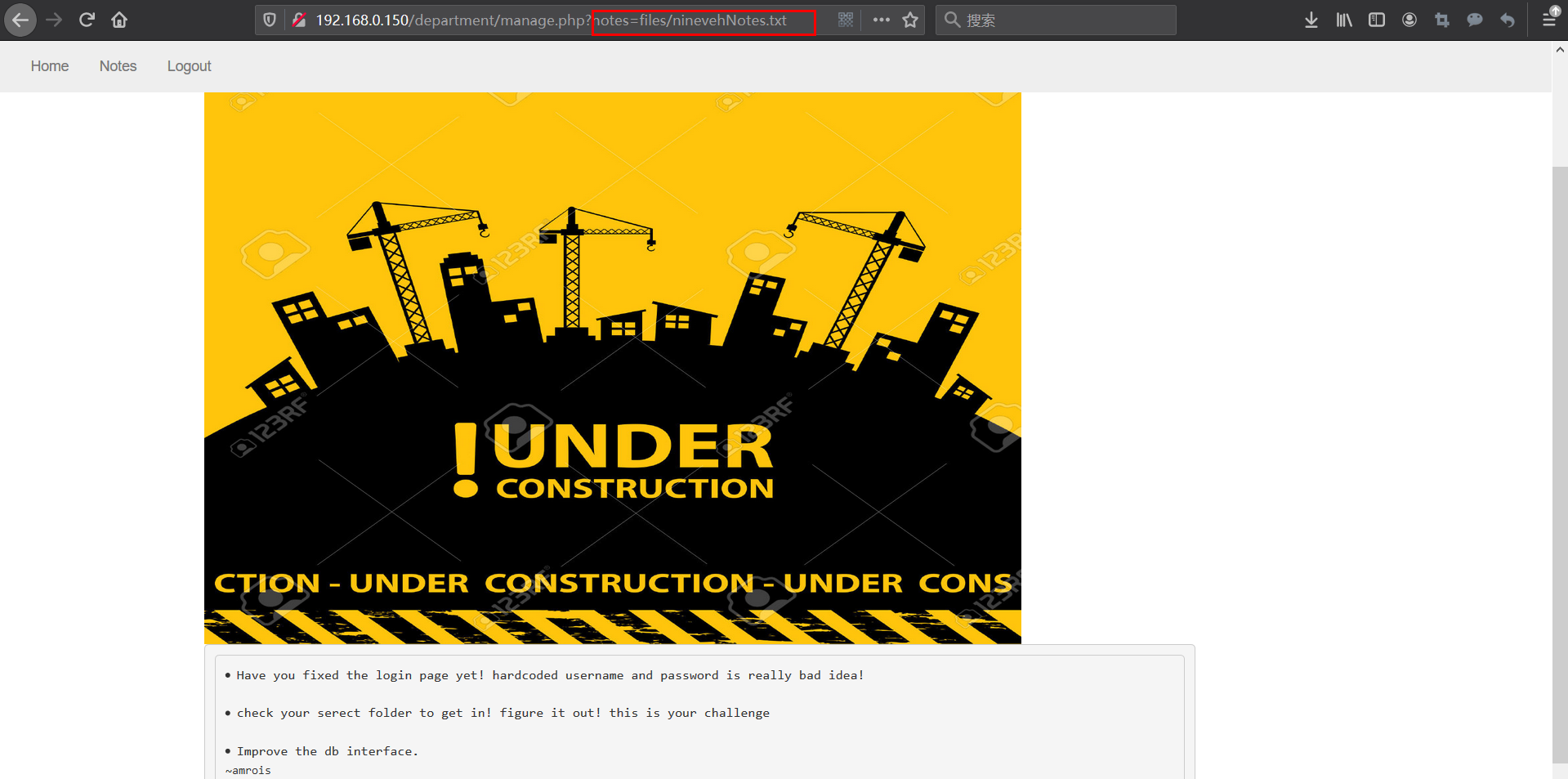Open the Home navigation link
Viewport: 1568px width, 779px height.
click(x=50, y=66)
